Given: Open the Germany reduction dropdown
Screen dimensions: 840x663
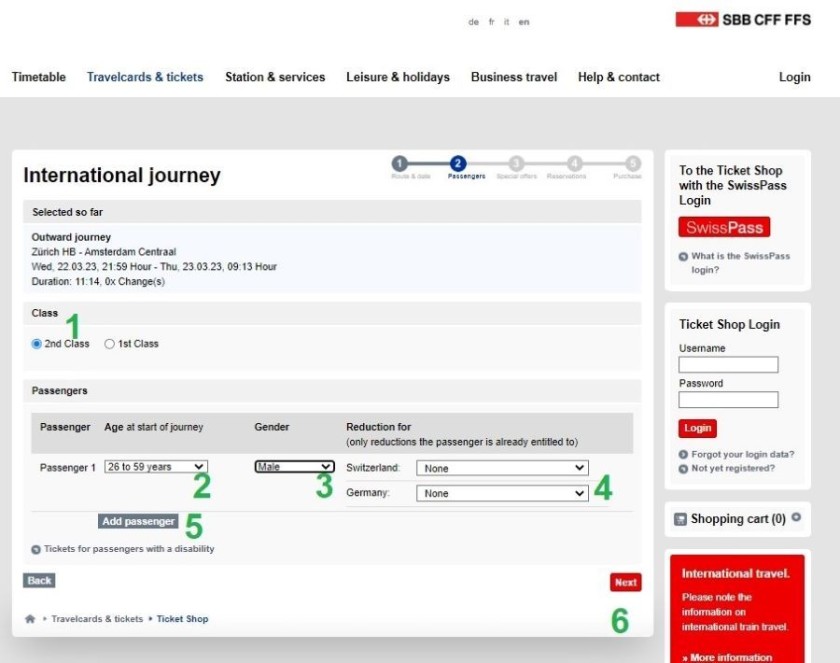Looking at the screenshot, I should 502,492.
